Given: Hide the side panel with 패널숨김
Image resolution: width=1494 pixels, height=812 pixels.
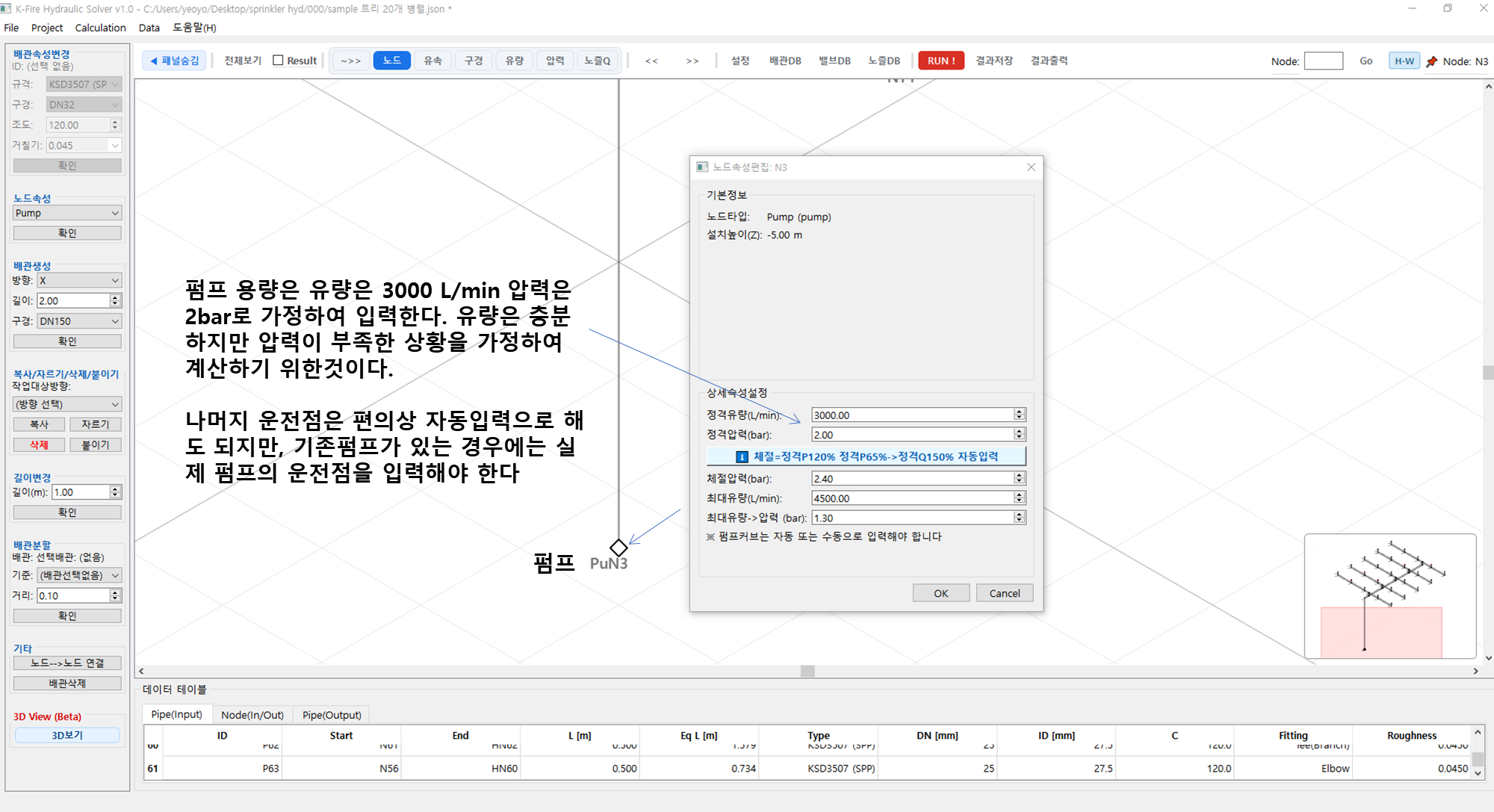Looking at the screenshot, I should click(176, 61).
